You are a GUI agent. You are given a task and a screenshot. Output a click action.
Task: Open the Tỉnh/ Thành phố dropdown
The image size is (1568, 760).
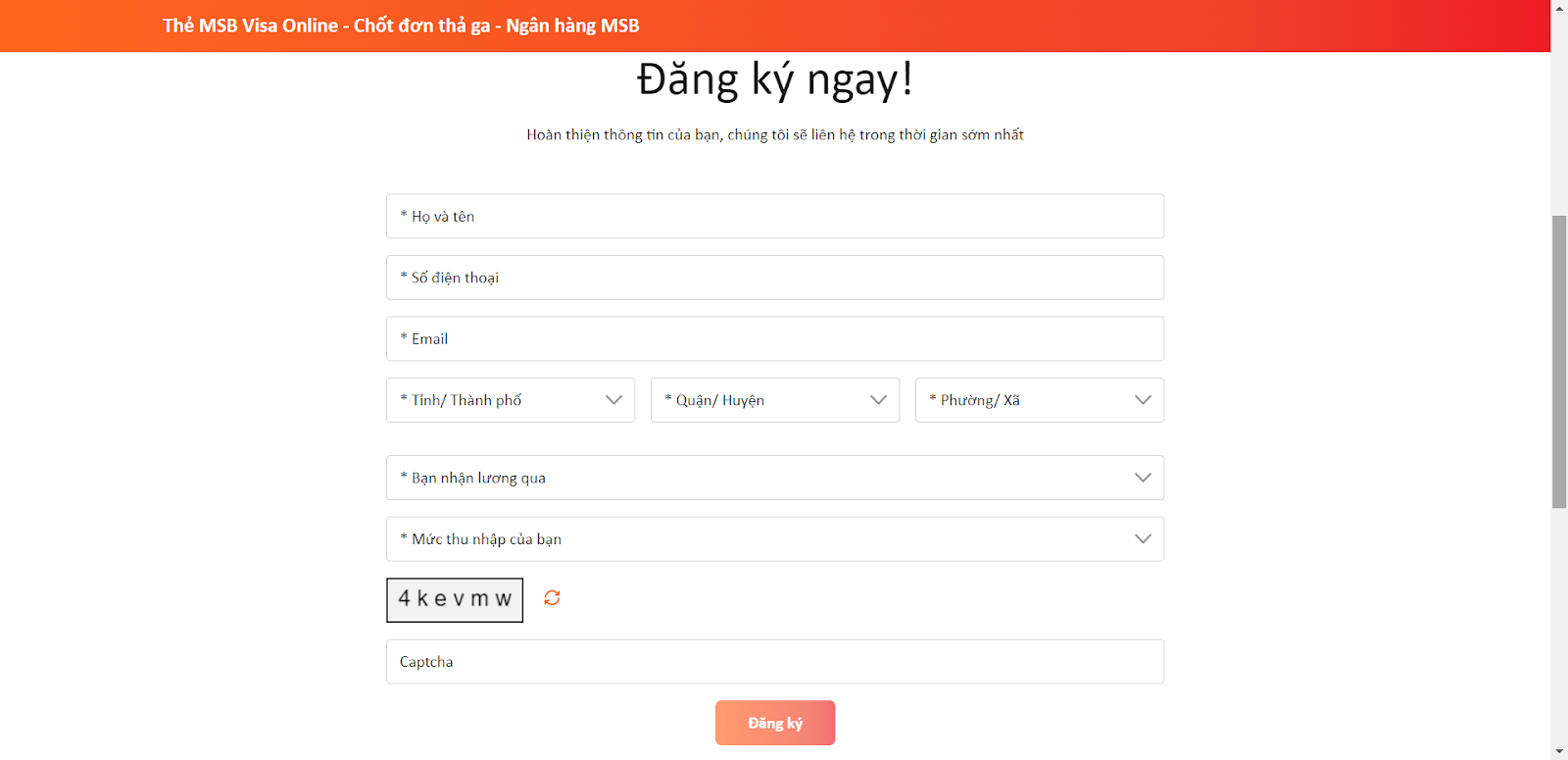click(x=511, y=400)
